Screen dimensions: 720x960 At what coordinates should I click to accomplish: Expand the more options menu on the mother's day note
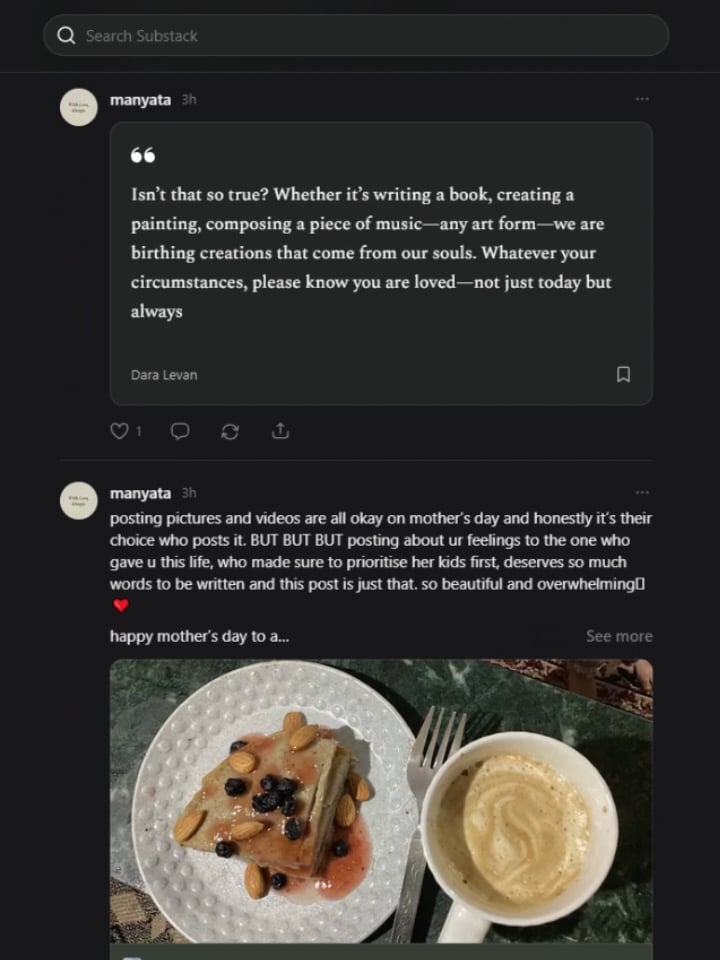pyautogui.click(x=642, y=492)
